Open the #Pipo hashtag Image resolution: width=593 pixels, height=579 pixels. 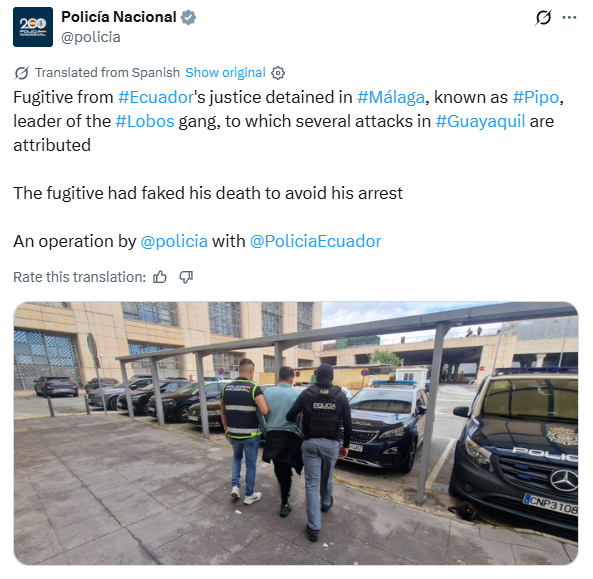[536, 97]
